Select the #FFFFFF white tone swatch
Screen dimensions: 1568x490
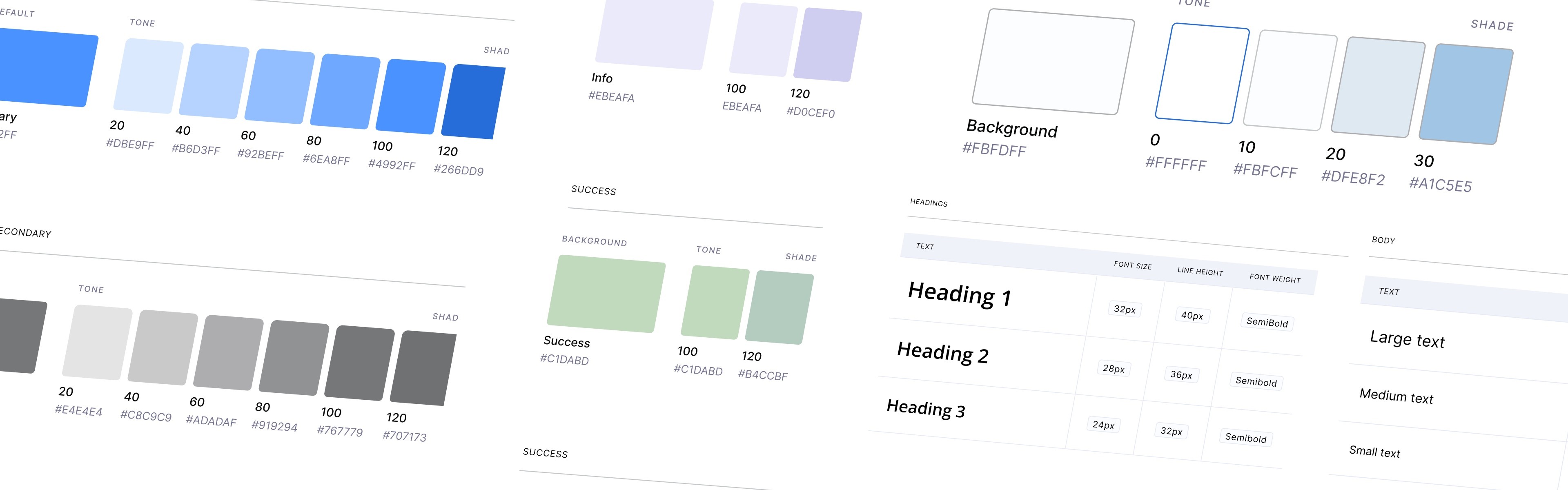(1202, 73)
